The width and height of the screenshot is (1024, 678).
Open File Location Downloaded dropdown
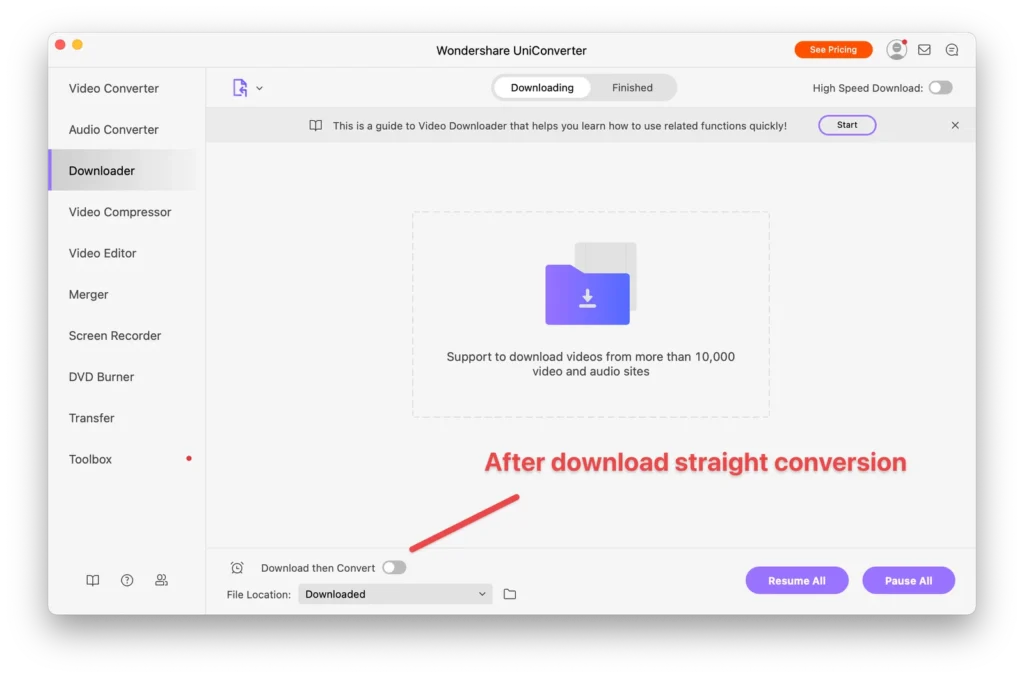click(x=395, y=594)
